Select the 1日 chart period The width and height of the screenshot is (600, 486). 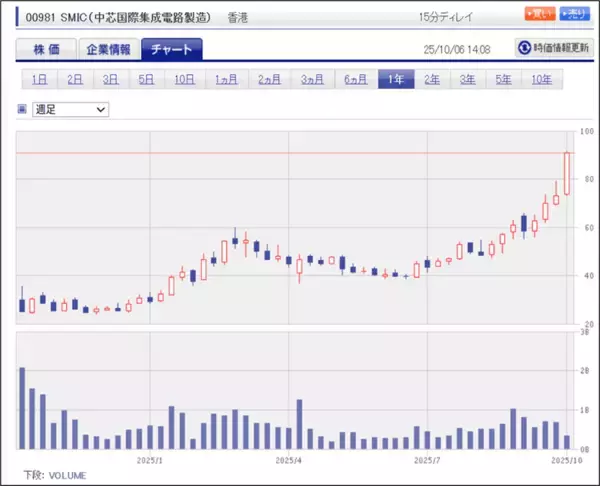[38, 79]
